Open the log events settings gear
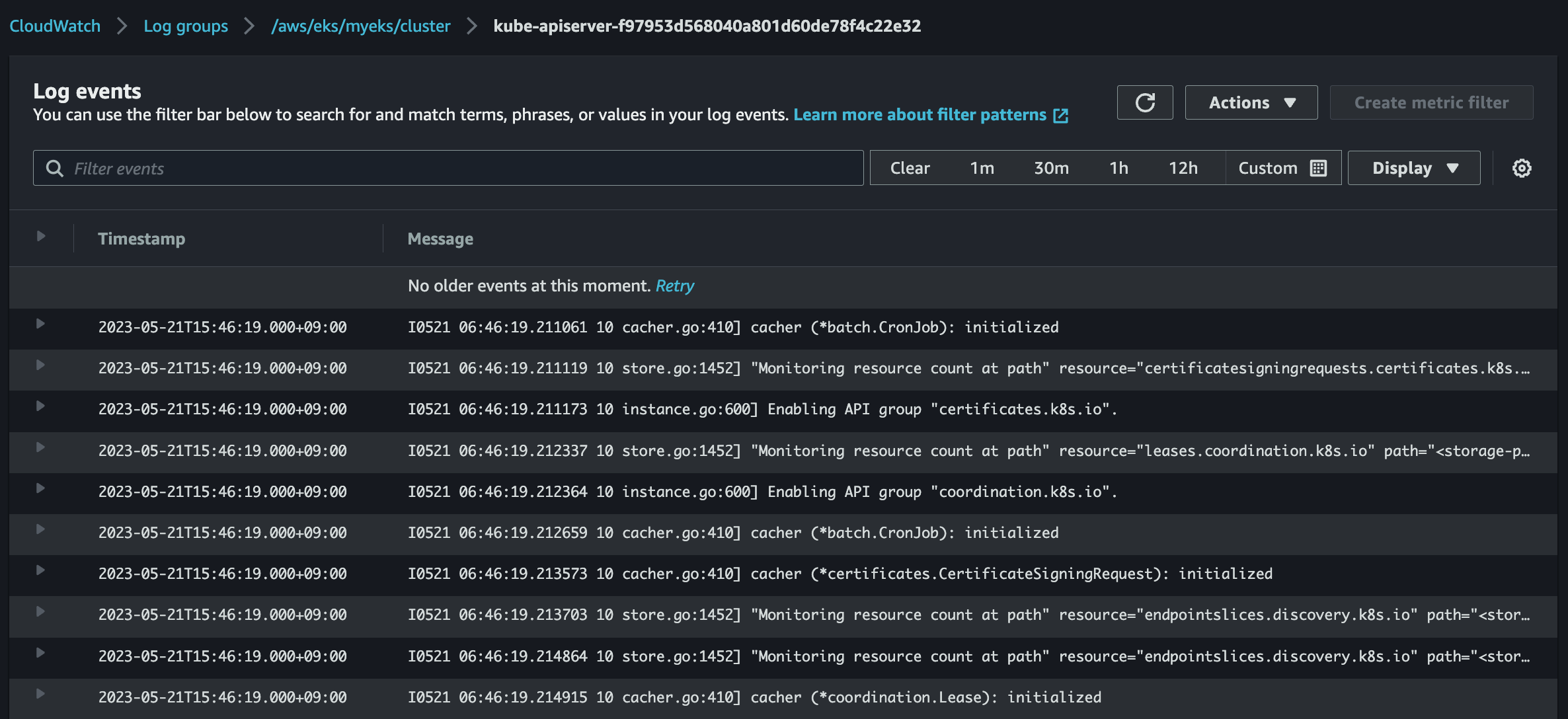The image size is (1568, 719). [x=1522, y=168]
